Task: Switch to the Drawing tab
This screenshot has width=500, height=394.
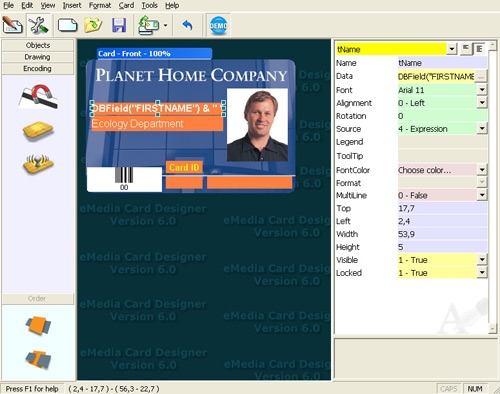Action: (x=38, y=57)
